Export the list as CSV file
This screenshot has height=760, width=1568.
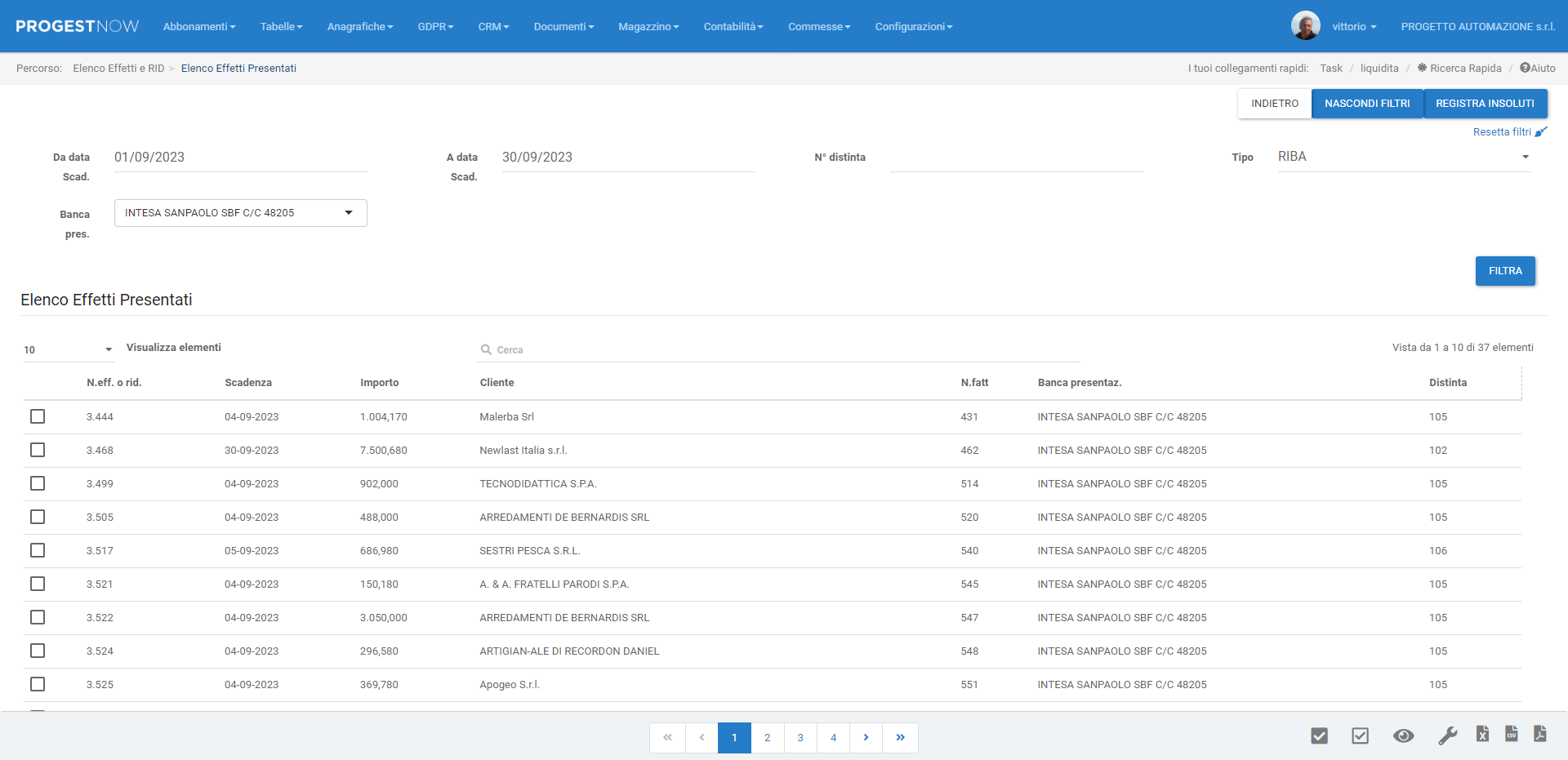coord(1512,734)
